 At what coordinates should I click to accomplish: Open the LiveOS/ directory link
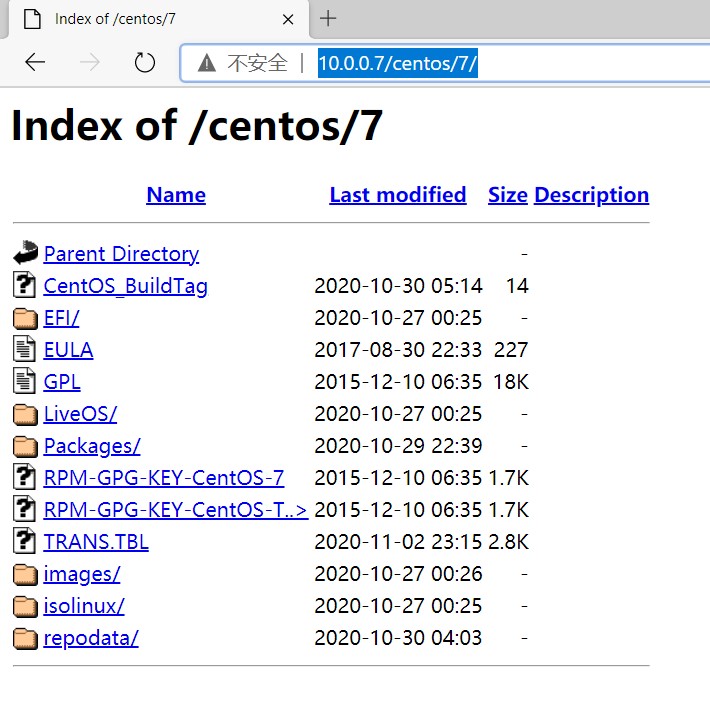pyautogui.click(x=80, y=414)
